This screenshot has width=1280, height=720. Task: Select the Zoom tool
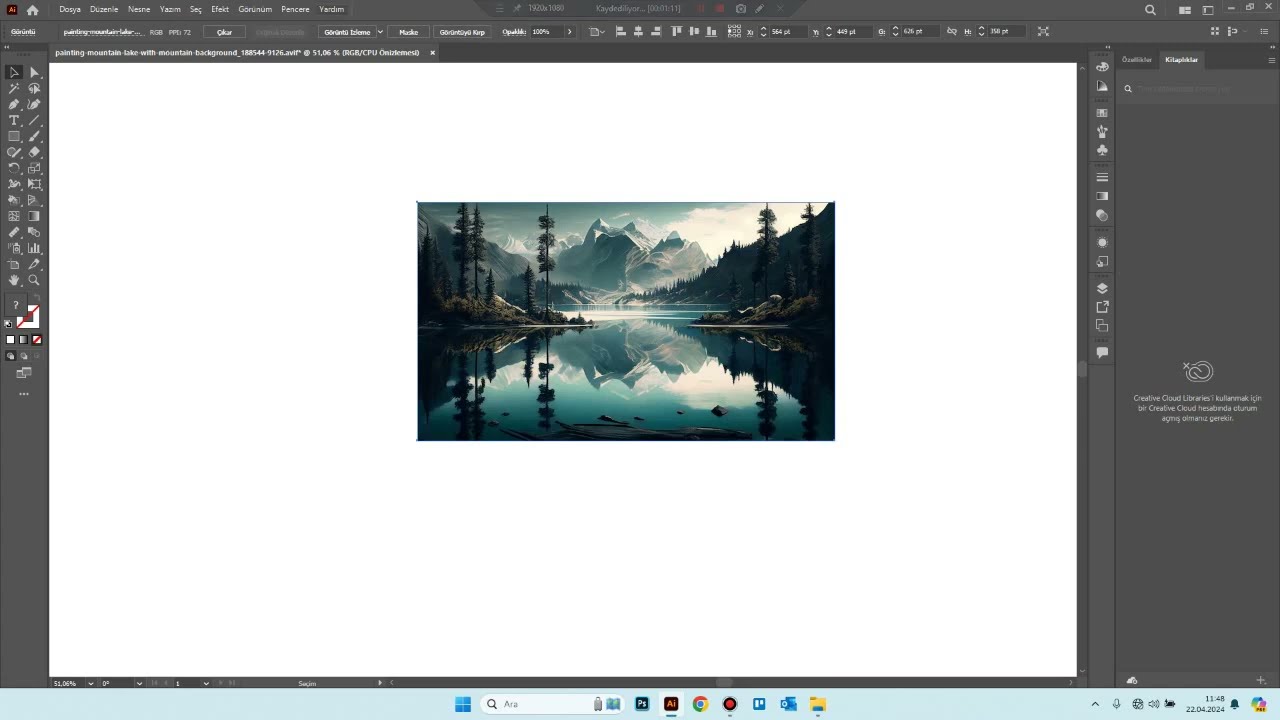[34, 280]
